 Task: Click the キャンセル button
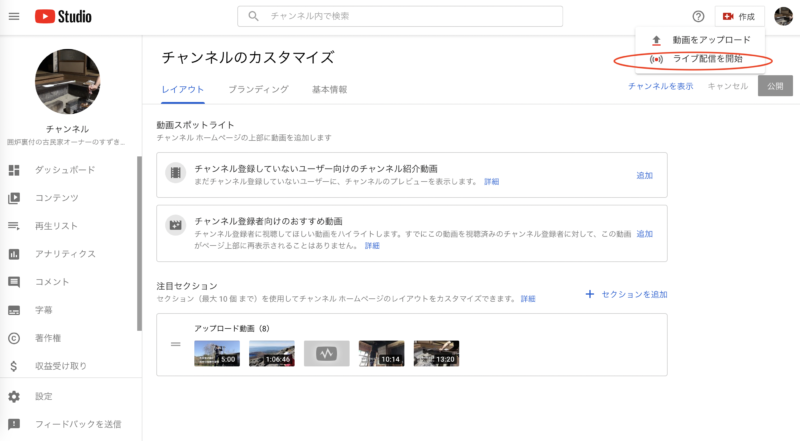728,86
